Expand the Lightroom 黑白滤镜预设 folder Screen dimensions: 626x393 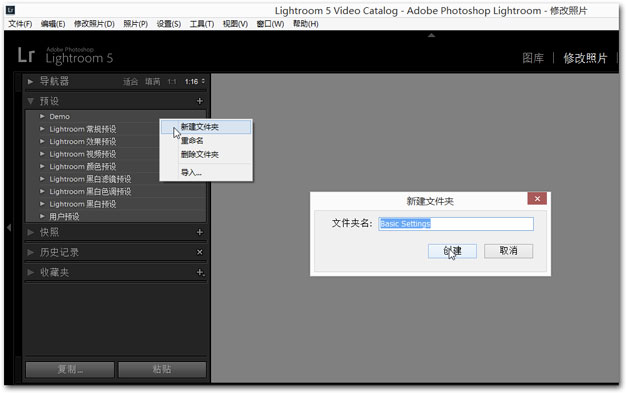[x=42, y=179]
